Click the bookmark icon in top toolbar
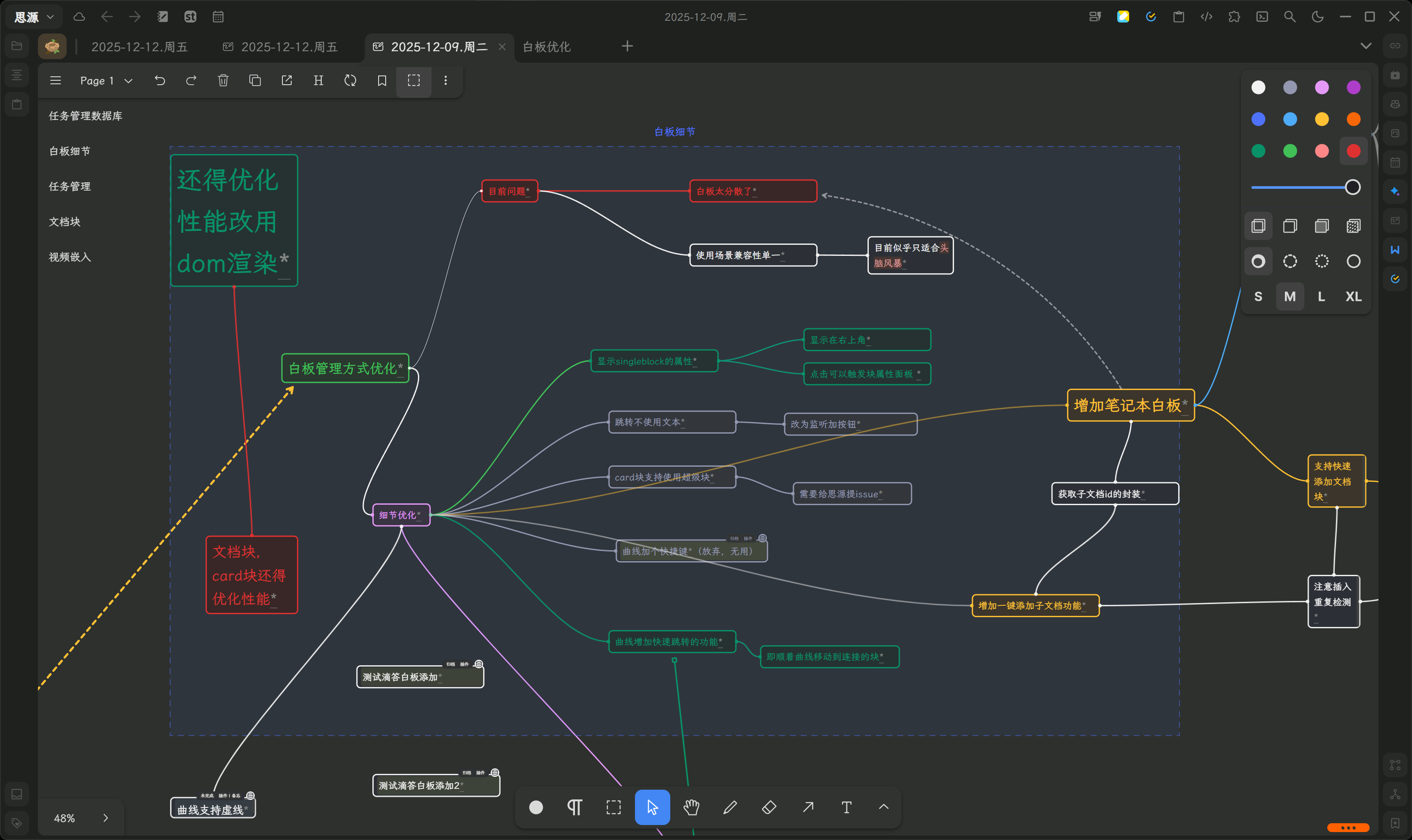 point(382,80)
